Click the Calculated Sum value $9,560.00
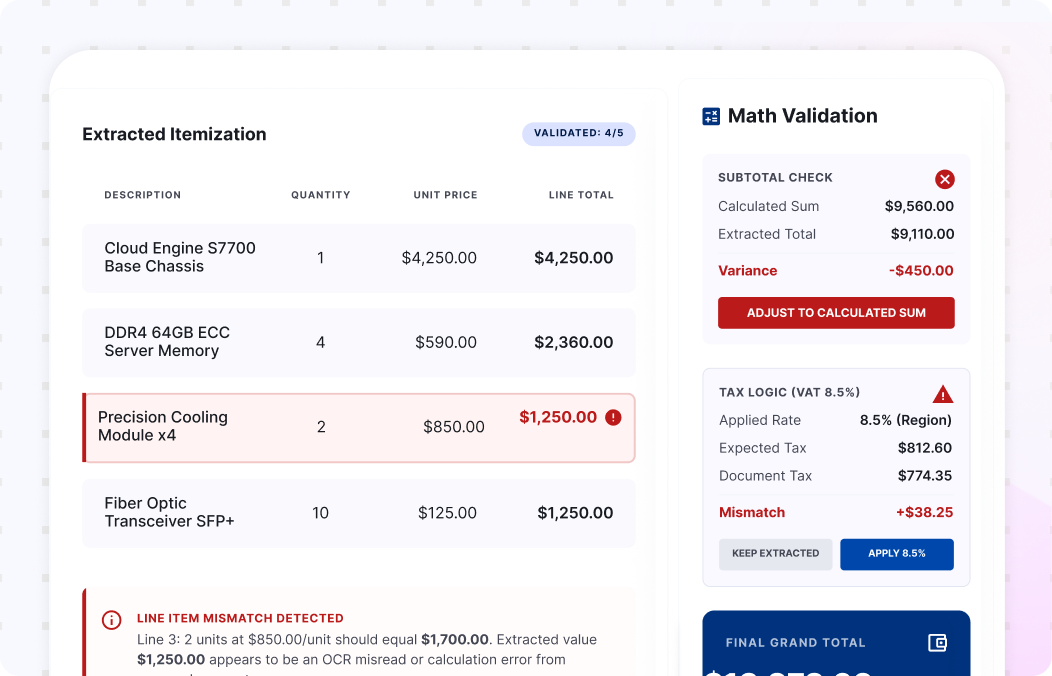1052x676 pixels. coord(919,207)
